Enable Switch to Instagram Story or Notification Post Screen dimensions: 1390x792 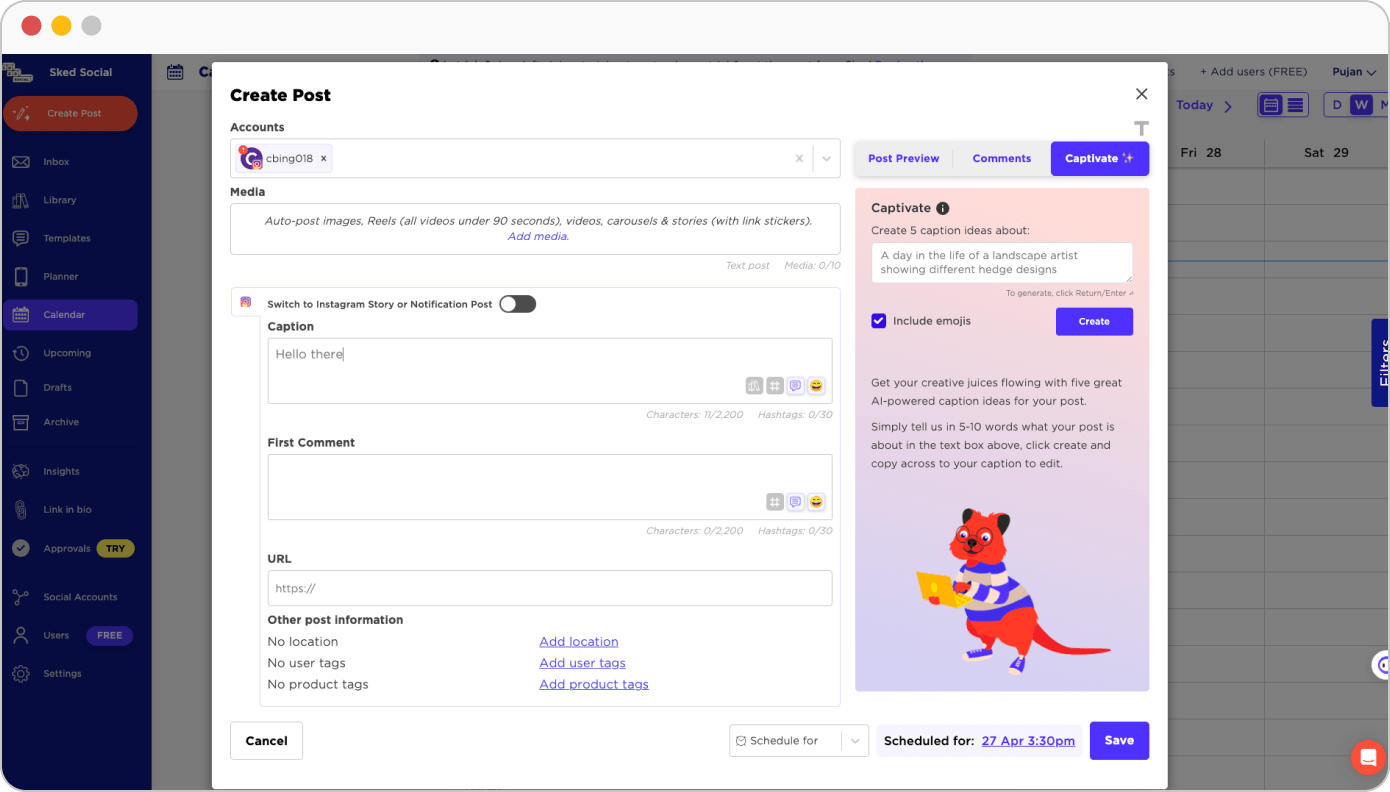(517, 303)
